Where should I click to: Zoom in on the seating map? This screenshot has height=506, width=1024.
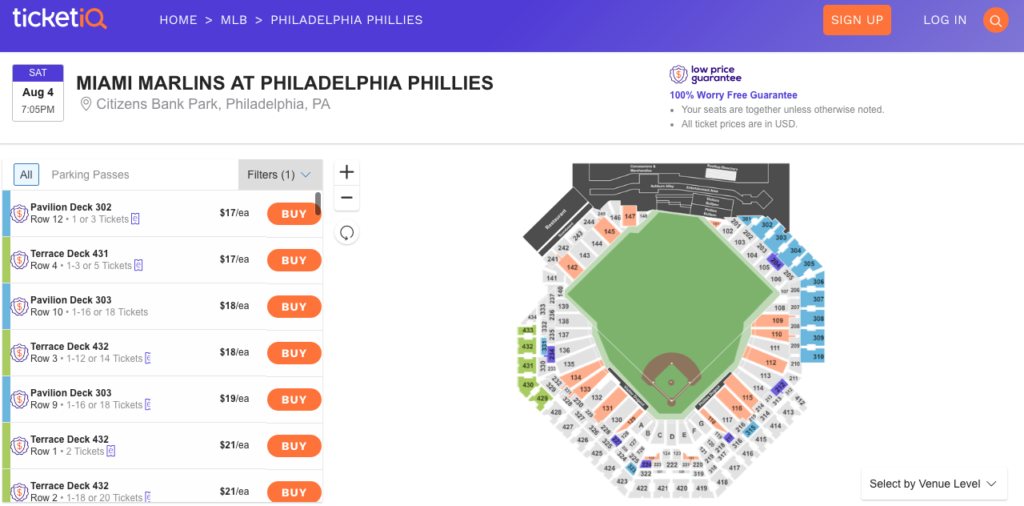click(x=347, y=172)
